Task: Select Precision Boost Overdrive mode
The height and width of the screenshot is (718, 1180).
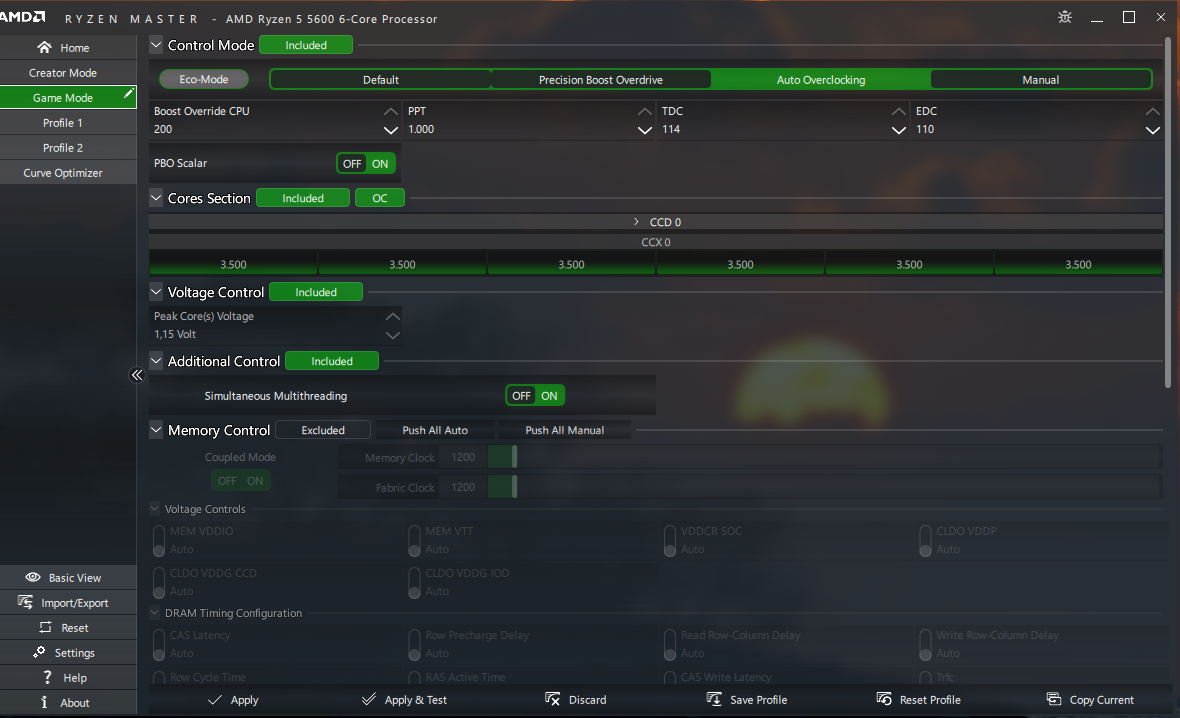Action: click(x=601, y=80)
